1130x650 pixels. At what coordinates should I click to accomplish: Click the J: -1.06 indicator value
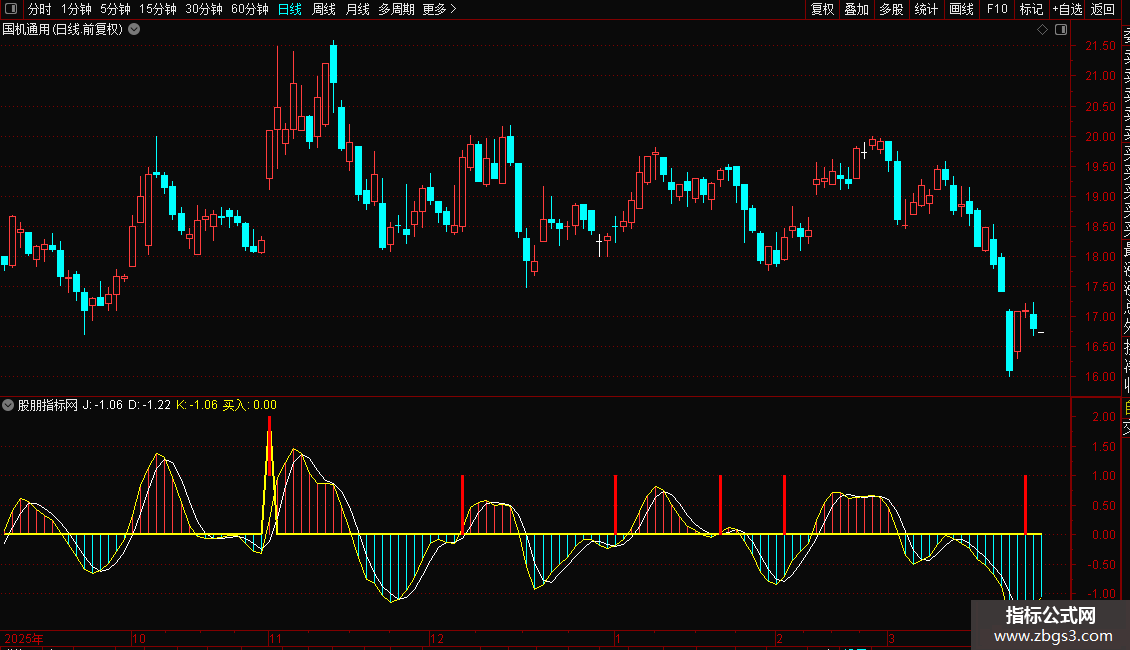102,405
